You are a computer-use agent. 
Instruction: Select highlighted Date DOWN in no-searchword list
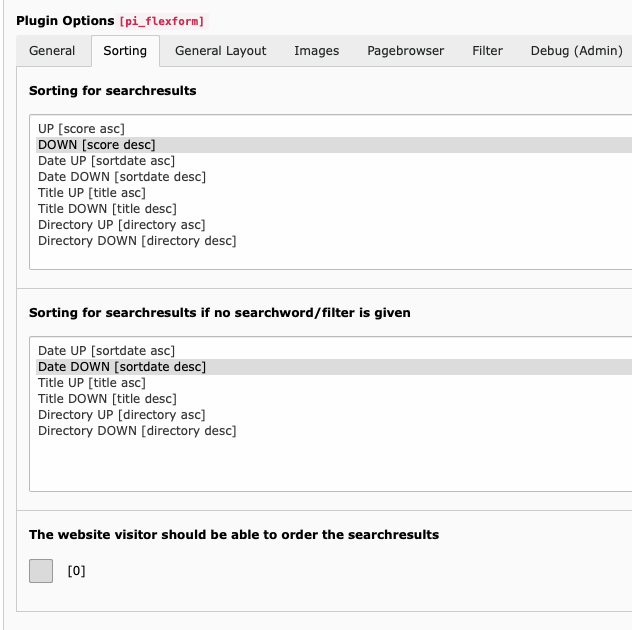121,367
